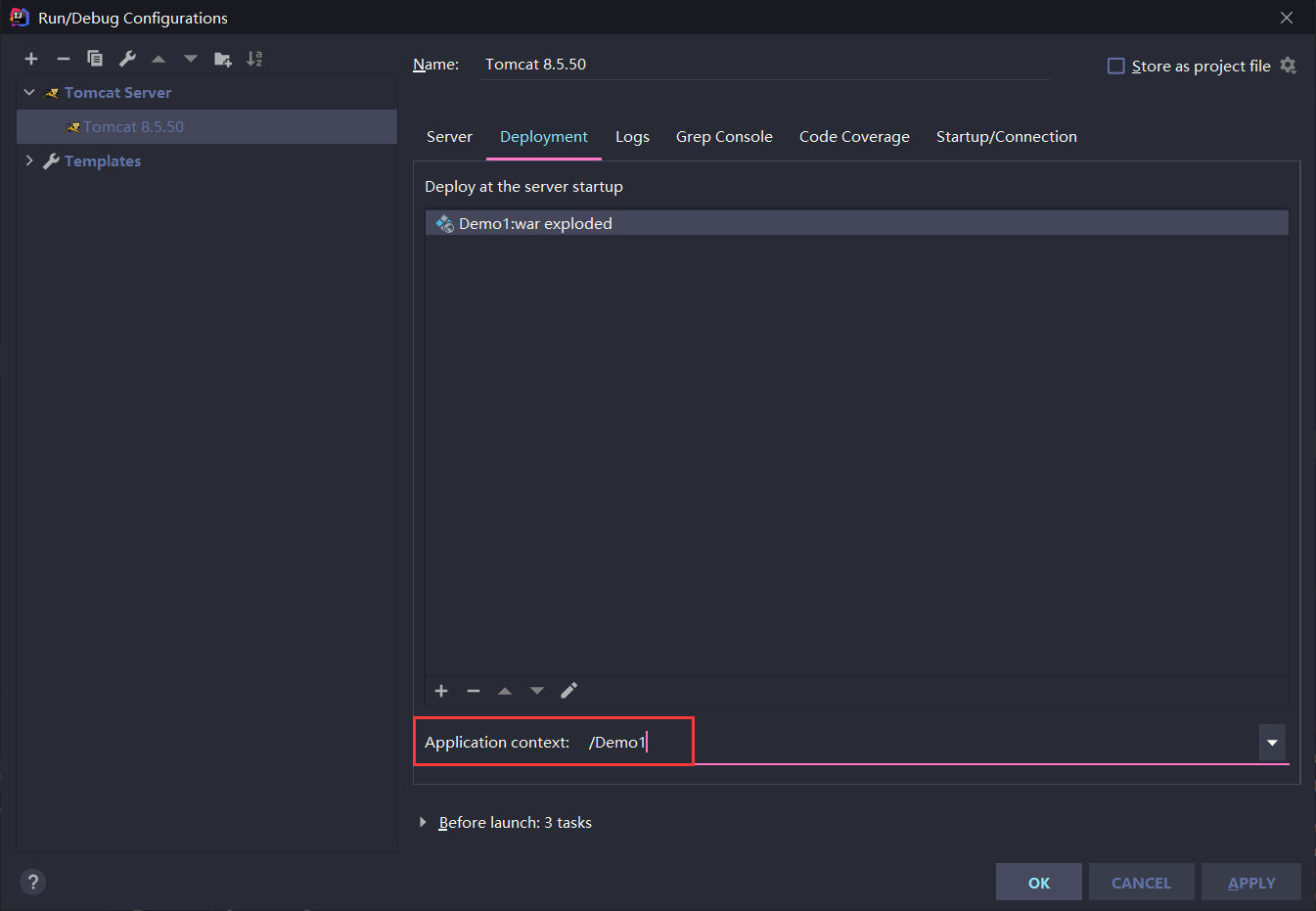1316x911 pixels.
Task: Remove deployment artifact with minus below list
Action: 474,691
